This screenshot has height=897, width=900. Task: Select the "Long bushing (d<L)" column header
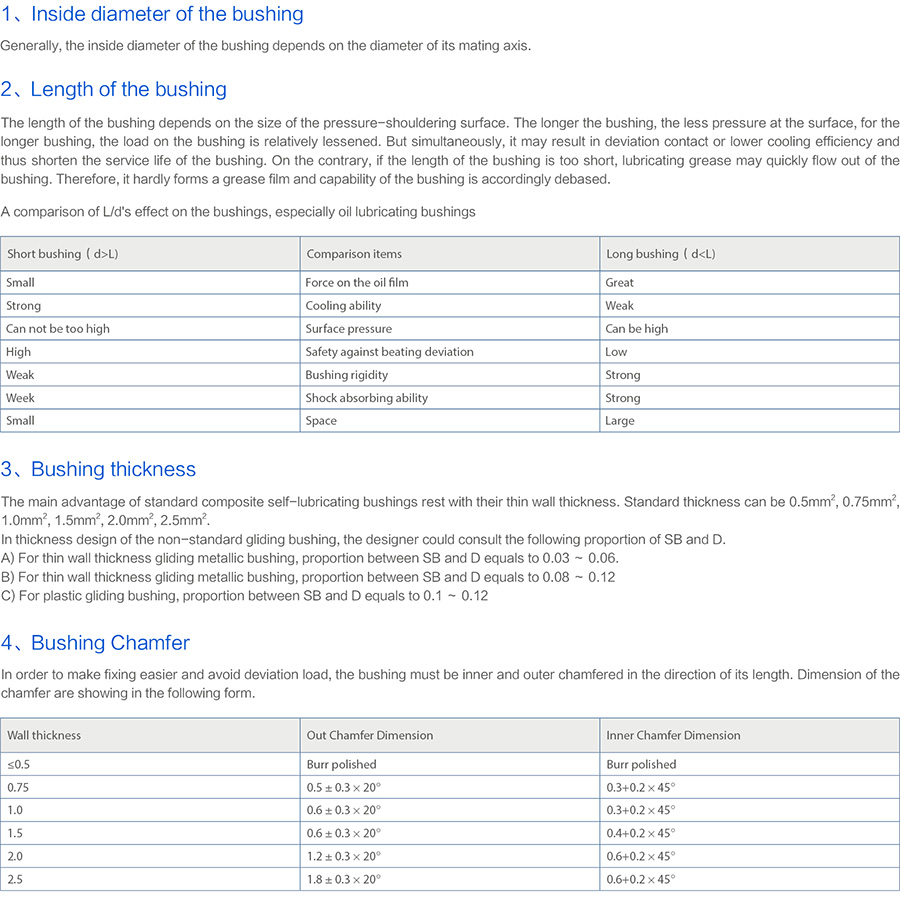[660, 254]
